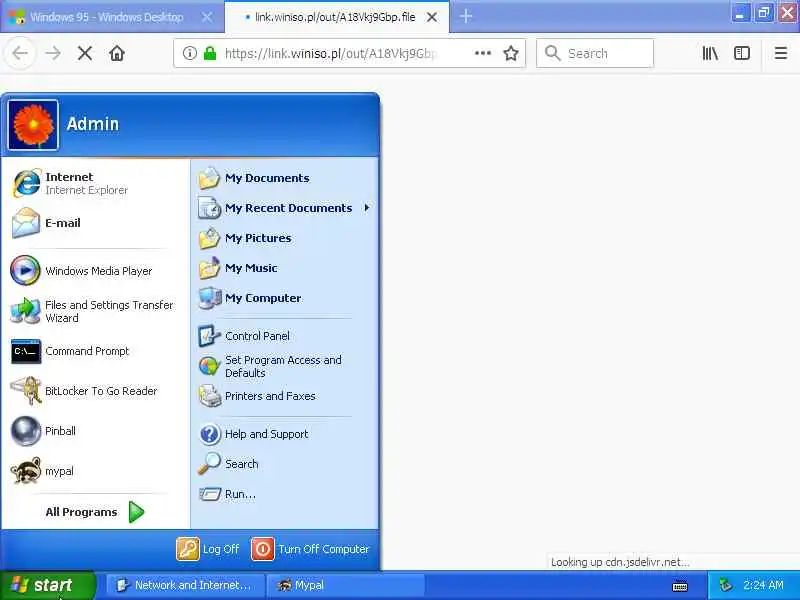Image resolution: width=800 pixels, height=600 pixels.
Task: Open the E-mail shortcut icon
Action: click(x=26, y=223)
